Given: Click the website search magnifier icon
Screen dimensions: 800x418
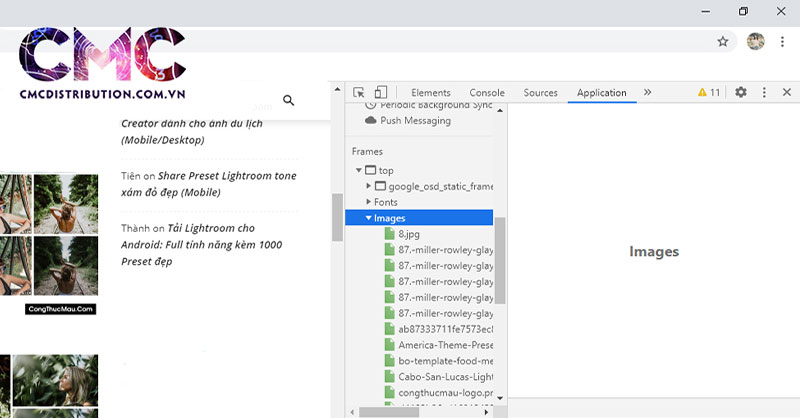Looking at the screenshot, I should coord(289,100).
